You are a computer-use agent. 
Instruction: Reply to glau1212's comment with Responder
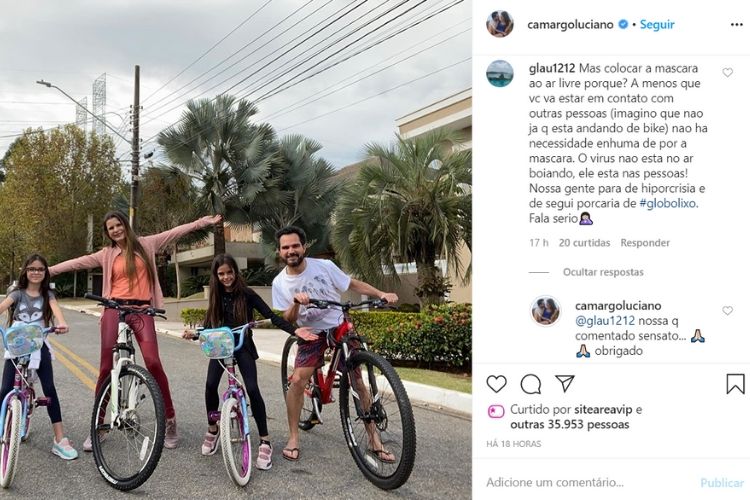(645, 243)
